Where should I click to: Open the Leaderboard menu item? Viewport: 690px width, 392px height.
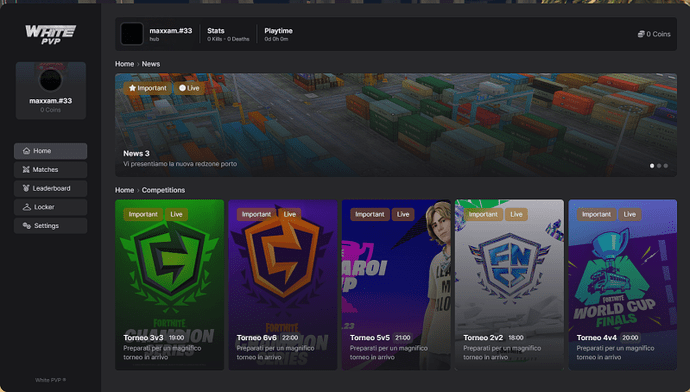point(51,188)
